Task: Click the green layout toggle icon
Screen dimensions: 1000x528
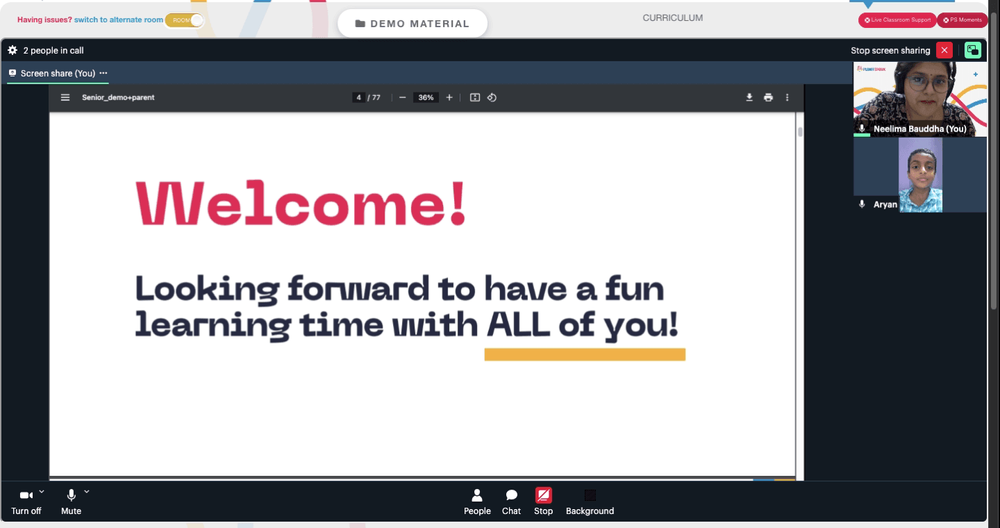Action: [973, 50]
